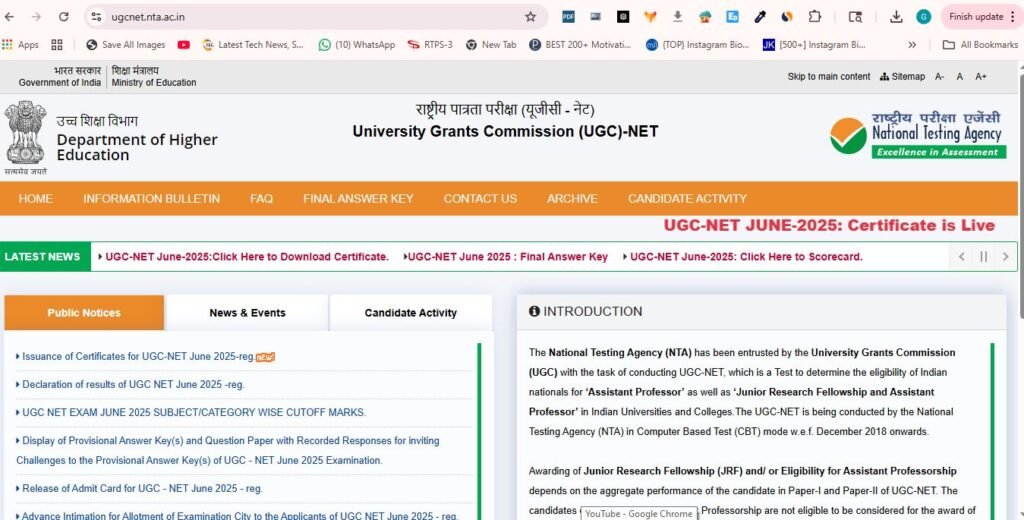Open the [500+] Instagram Bi... bookmark
This screenshot has width=1024, height=520.
click(814, 44)
